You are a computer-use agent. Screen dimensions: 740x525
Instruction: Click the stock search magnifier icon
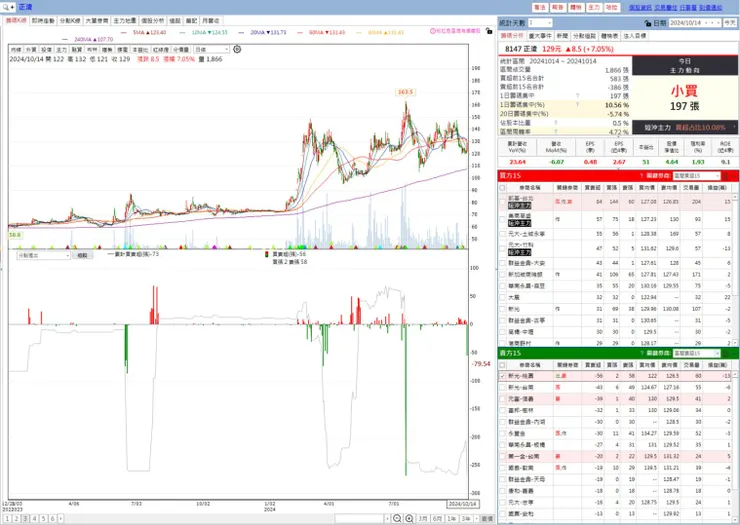pos(6,7)
